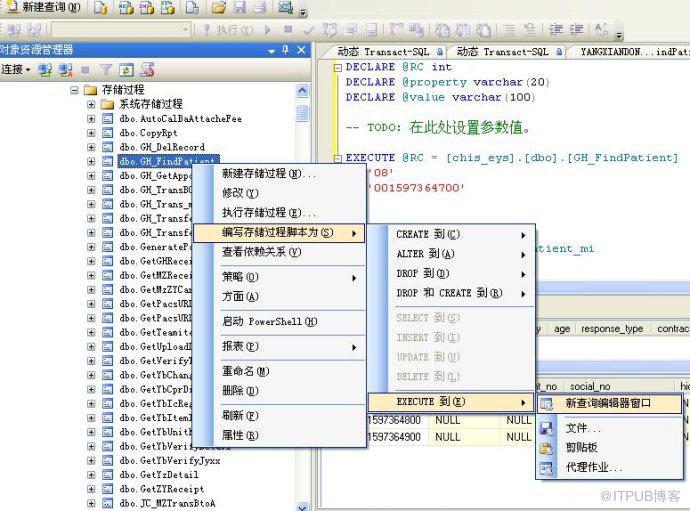Collapse the DECLARE code block outline
This screenshot has width=690, height=511.
point(338,68)
